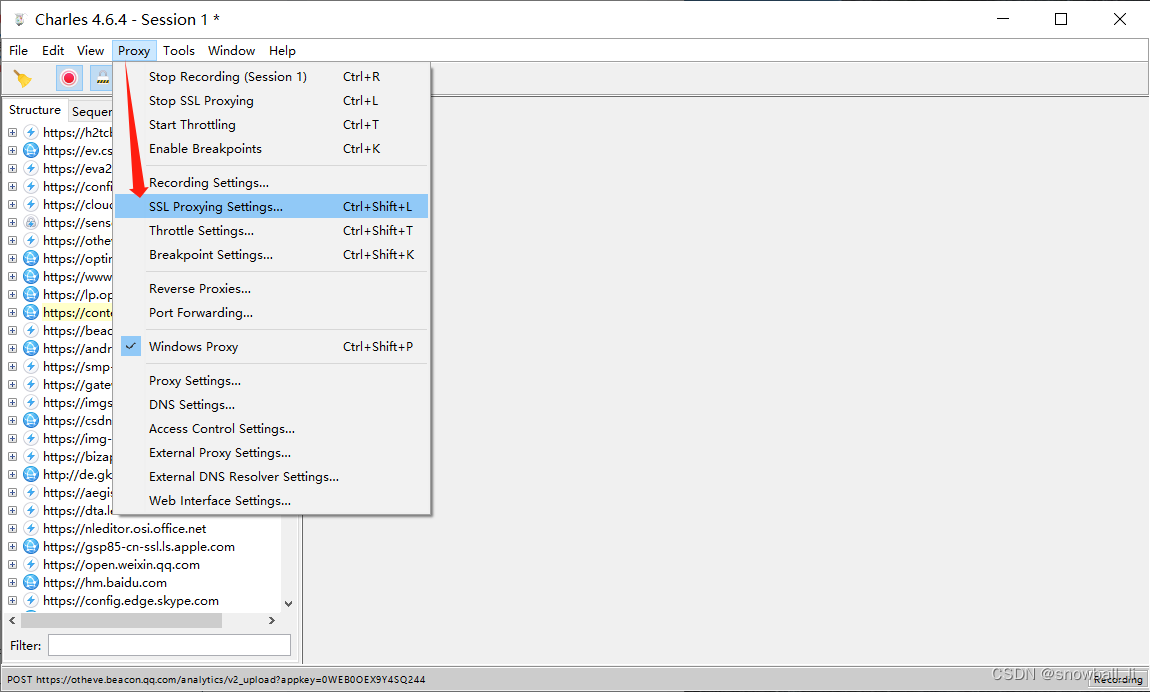Open the File menu
The width and height of the screenshot is (1150, 692).
click(18, 51)
